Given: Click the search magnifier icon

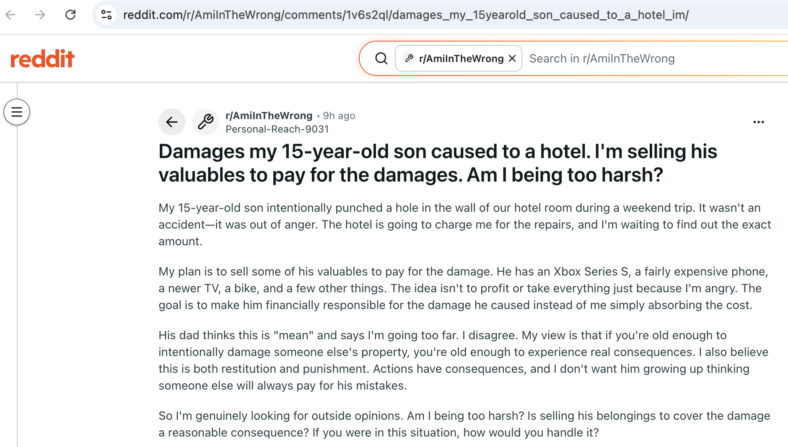Looking at the screenshot, I should coord(381,58).
